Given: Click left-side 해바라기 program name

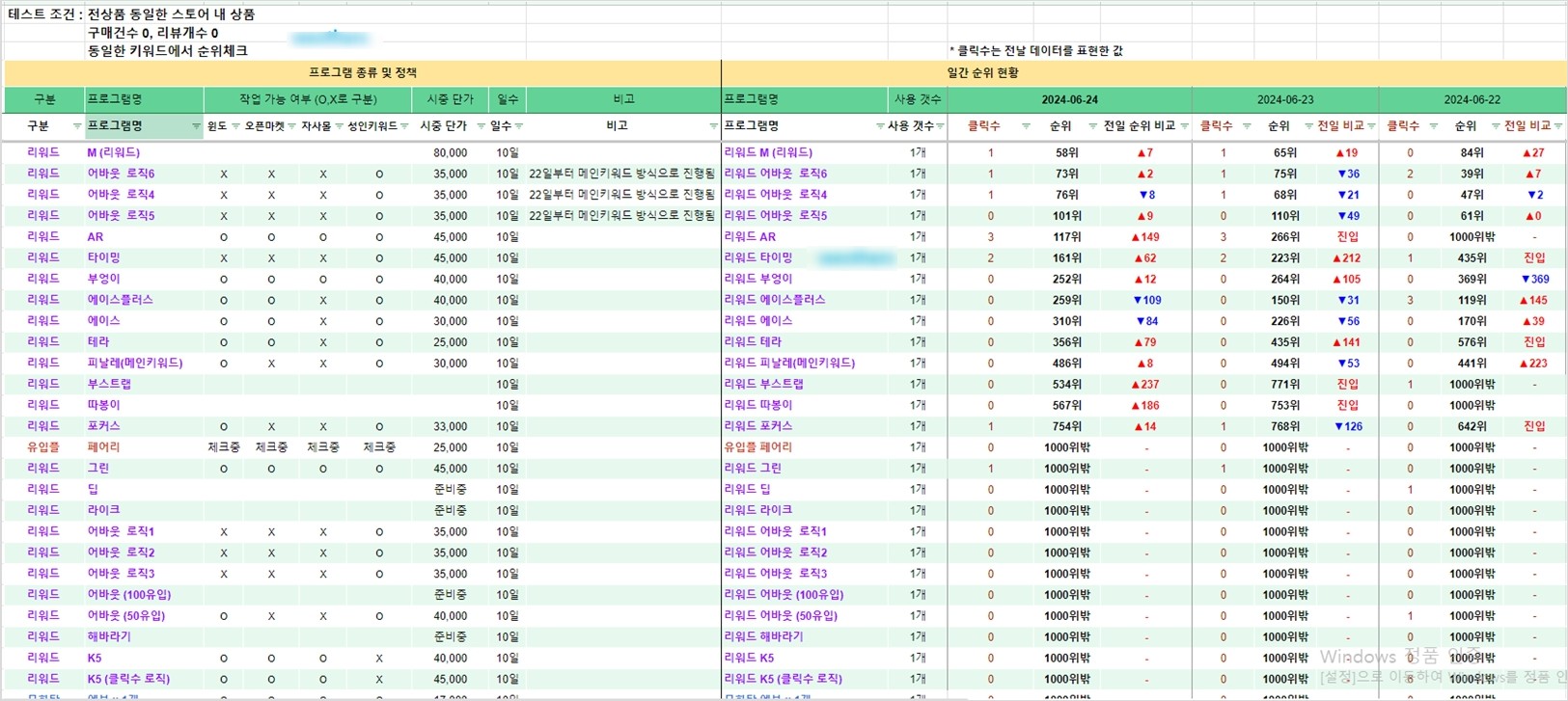Looking at the screenshot, I should [109, 637].
